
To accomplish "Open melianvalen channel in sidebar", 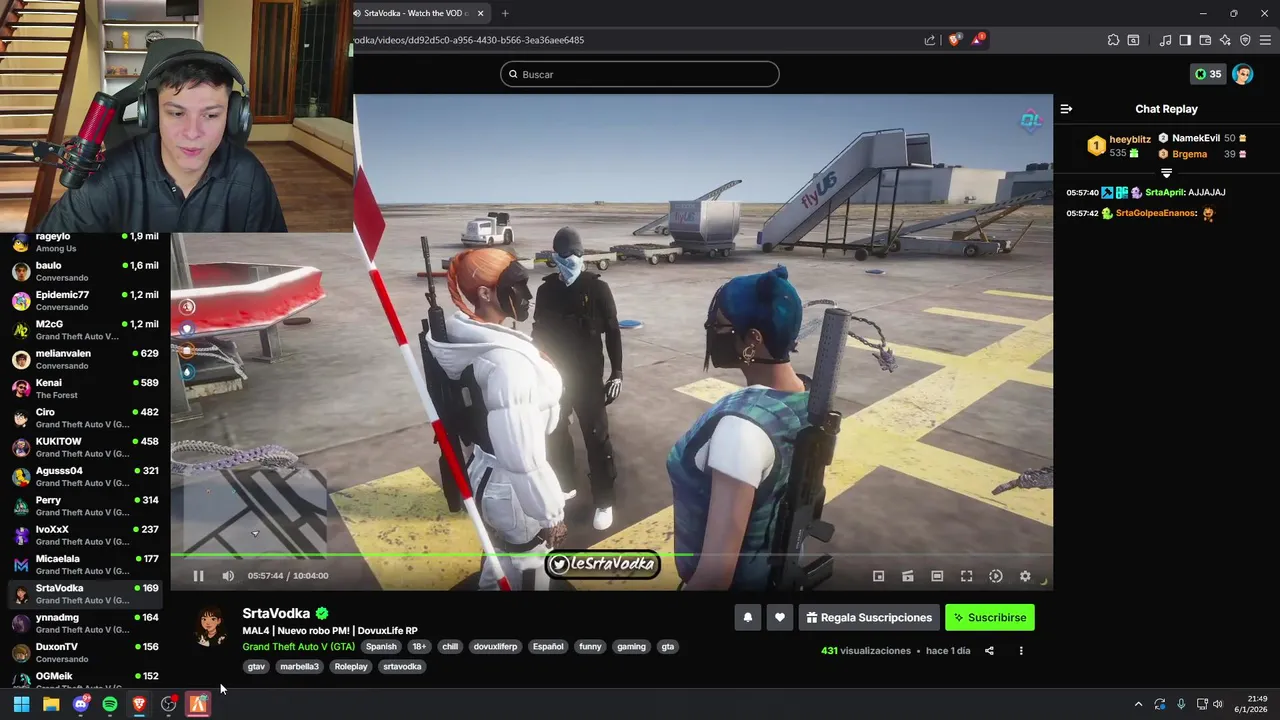I will click(85, 359).
